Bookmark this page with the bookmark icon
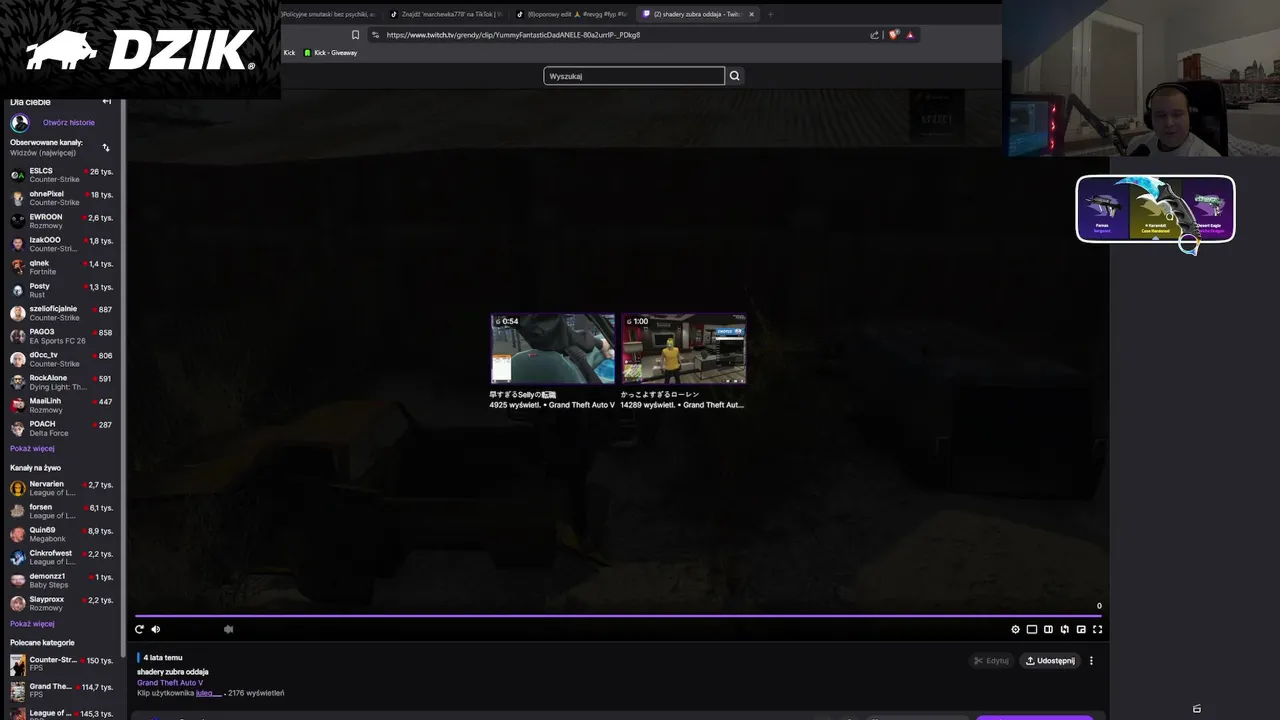This screenshot has width=1280, height=720. click(x=355, y=35)
